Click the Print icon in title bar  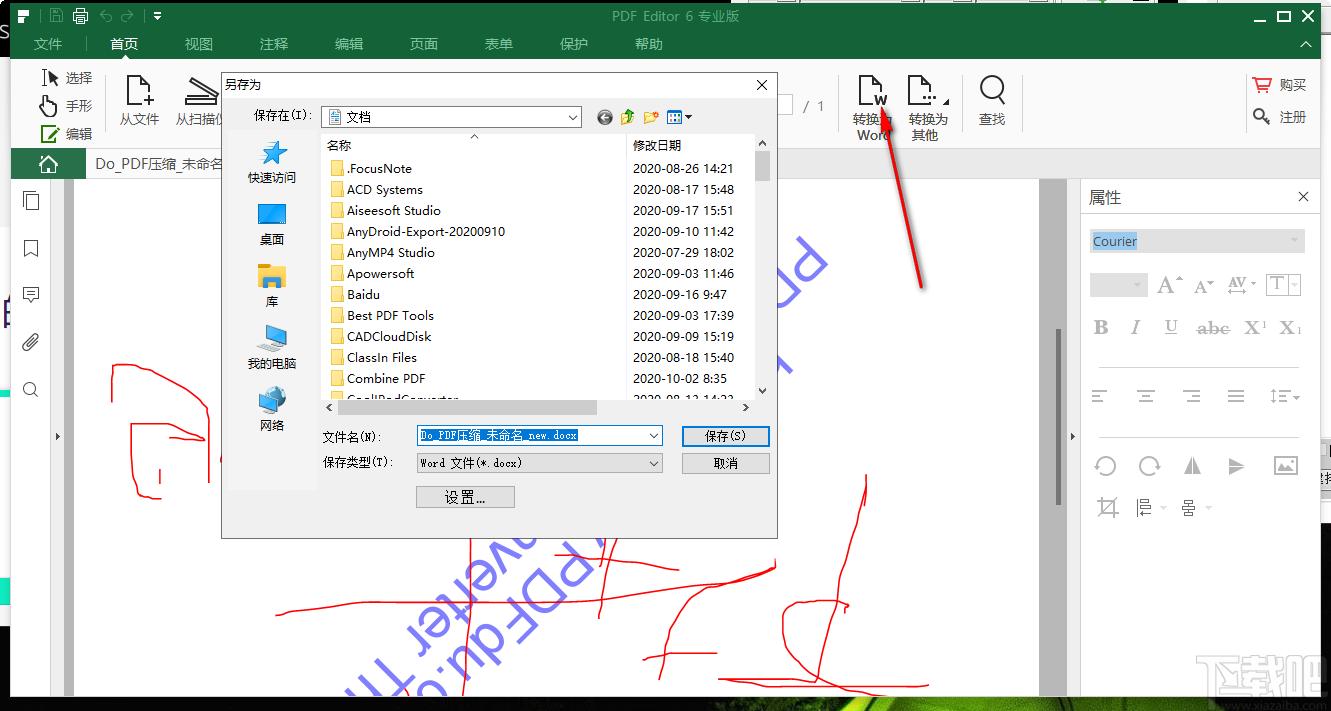80,16
